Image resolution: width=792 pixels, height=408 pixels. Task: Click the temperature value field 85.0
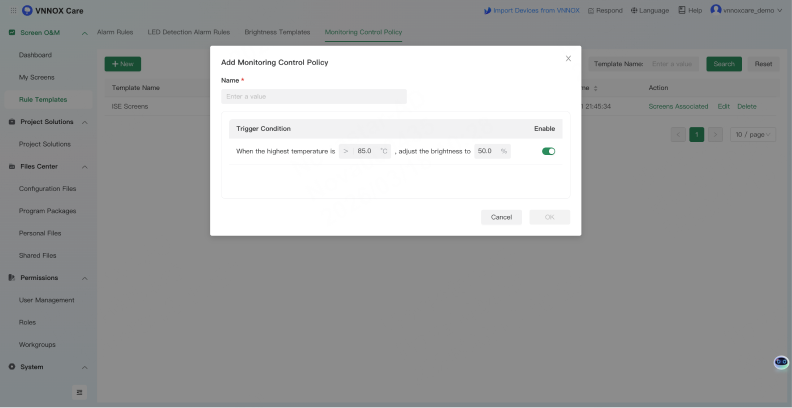[x=364, y=151]
